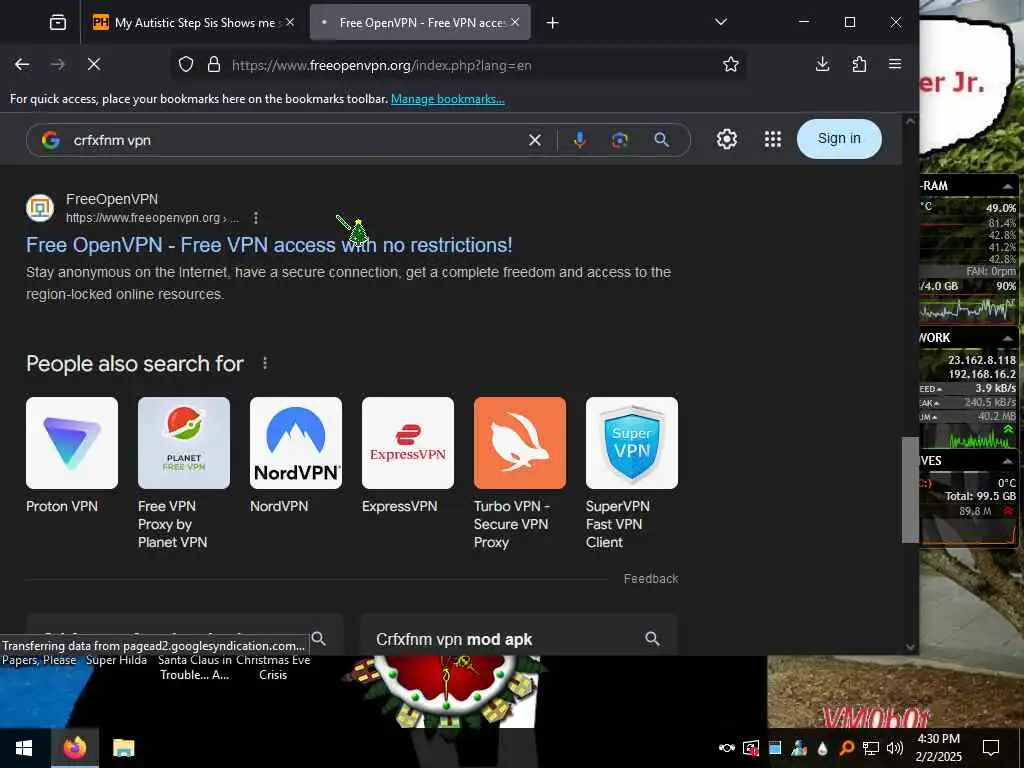The width and height of the screenshot is (1024, 768).
Task: Open tracking protection shield icon
Action: tap(186, 65)
